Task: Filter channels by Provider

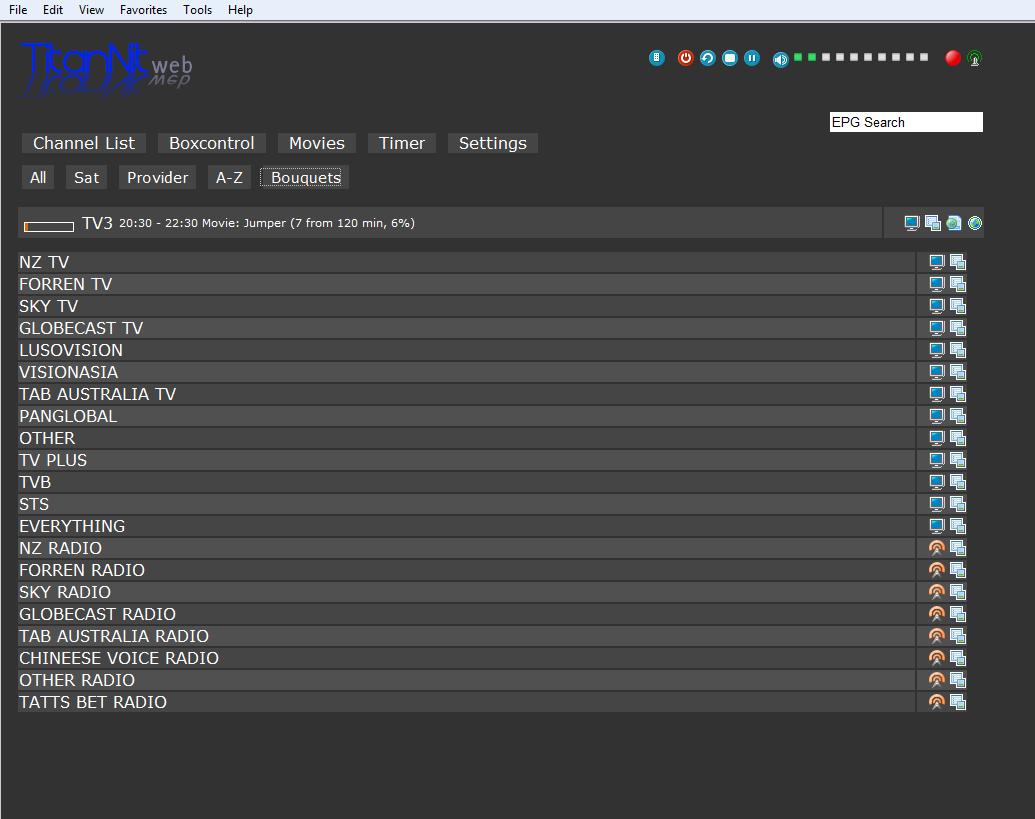Action: (157, 177)
